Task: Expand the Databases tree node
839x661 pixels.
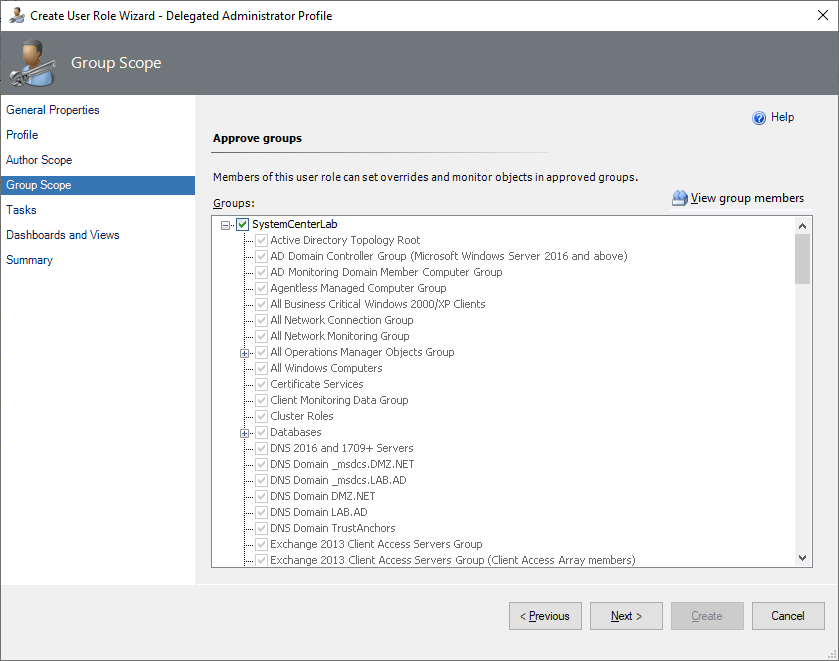Action: tap(244, 432)
